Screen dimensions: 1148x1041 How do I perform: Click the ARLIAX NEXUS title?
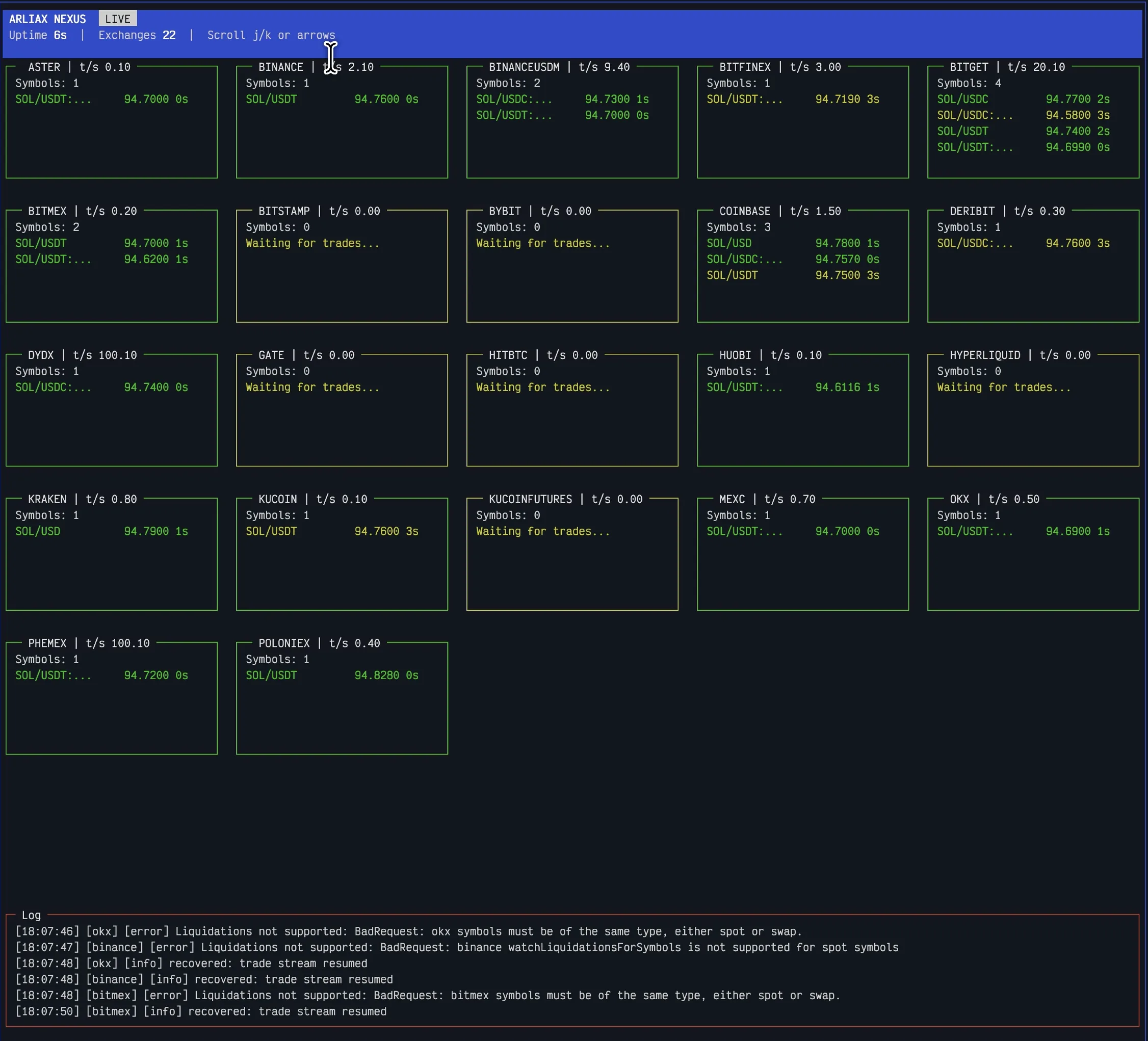tap(47, 19)
